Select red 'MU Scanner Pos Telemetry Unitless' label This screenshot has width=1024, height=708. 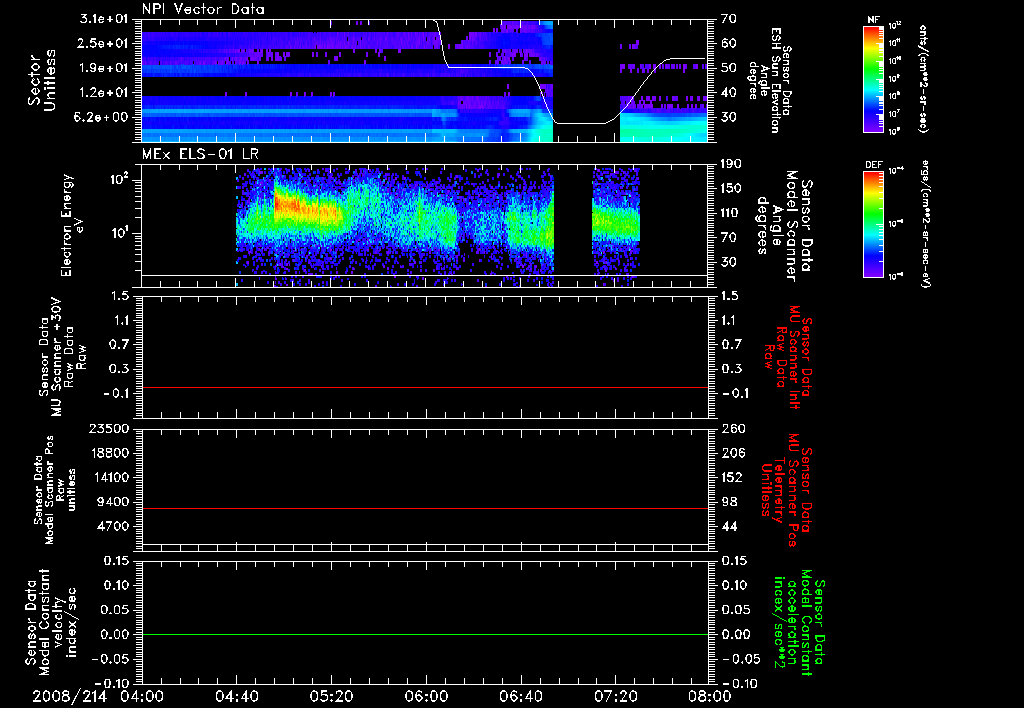point(786,490)
